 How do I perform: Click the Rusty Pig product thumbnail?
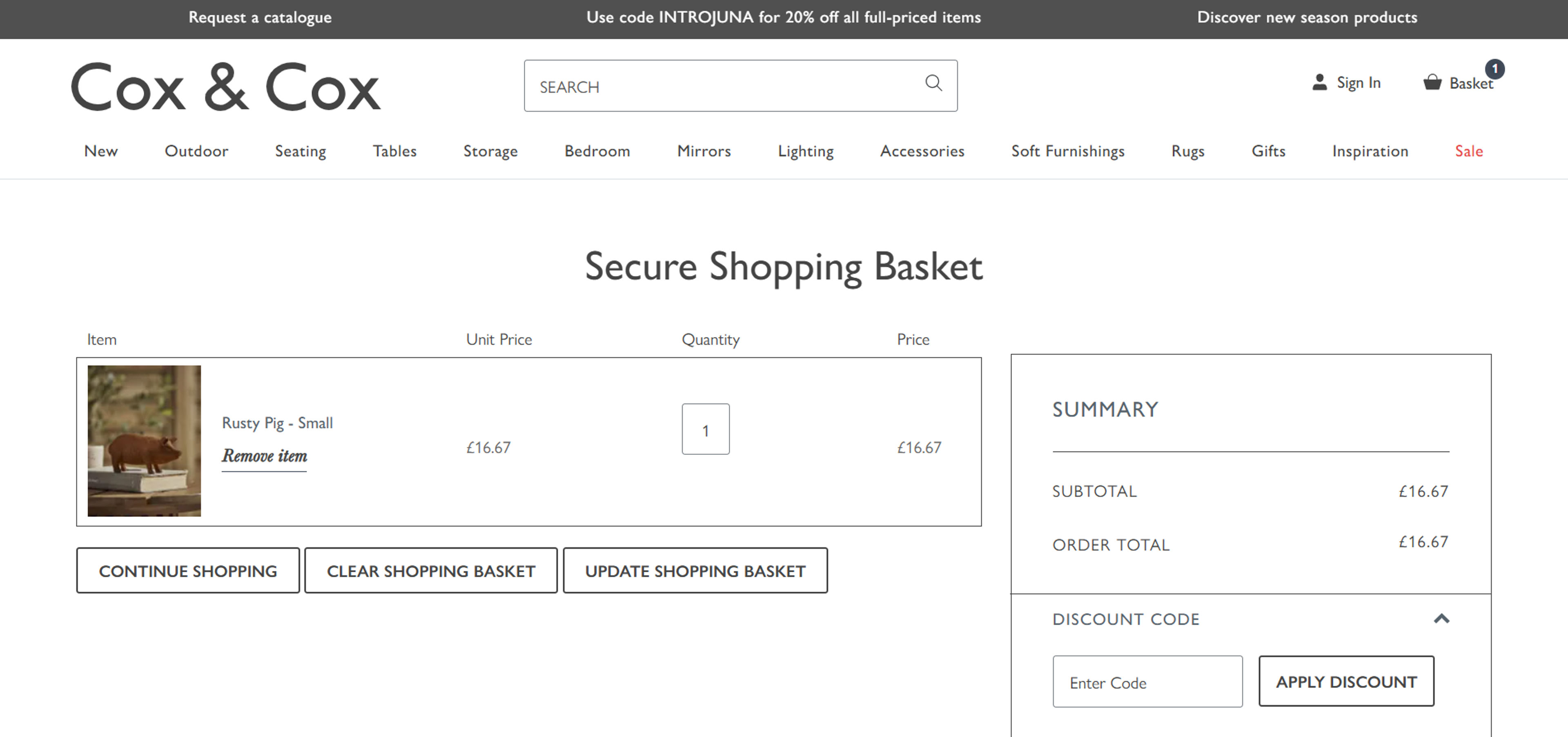coord(144,441)
